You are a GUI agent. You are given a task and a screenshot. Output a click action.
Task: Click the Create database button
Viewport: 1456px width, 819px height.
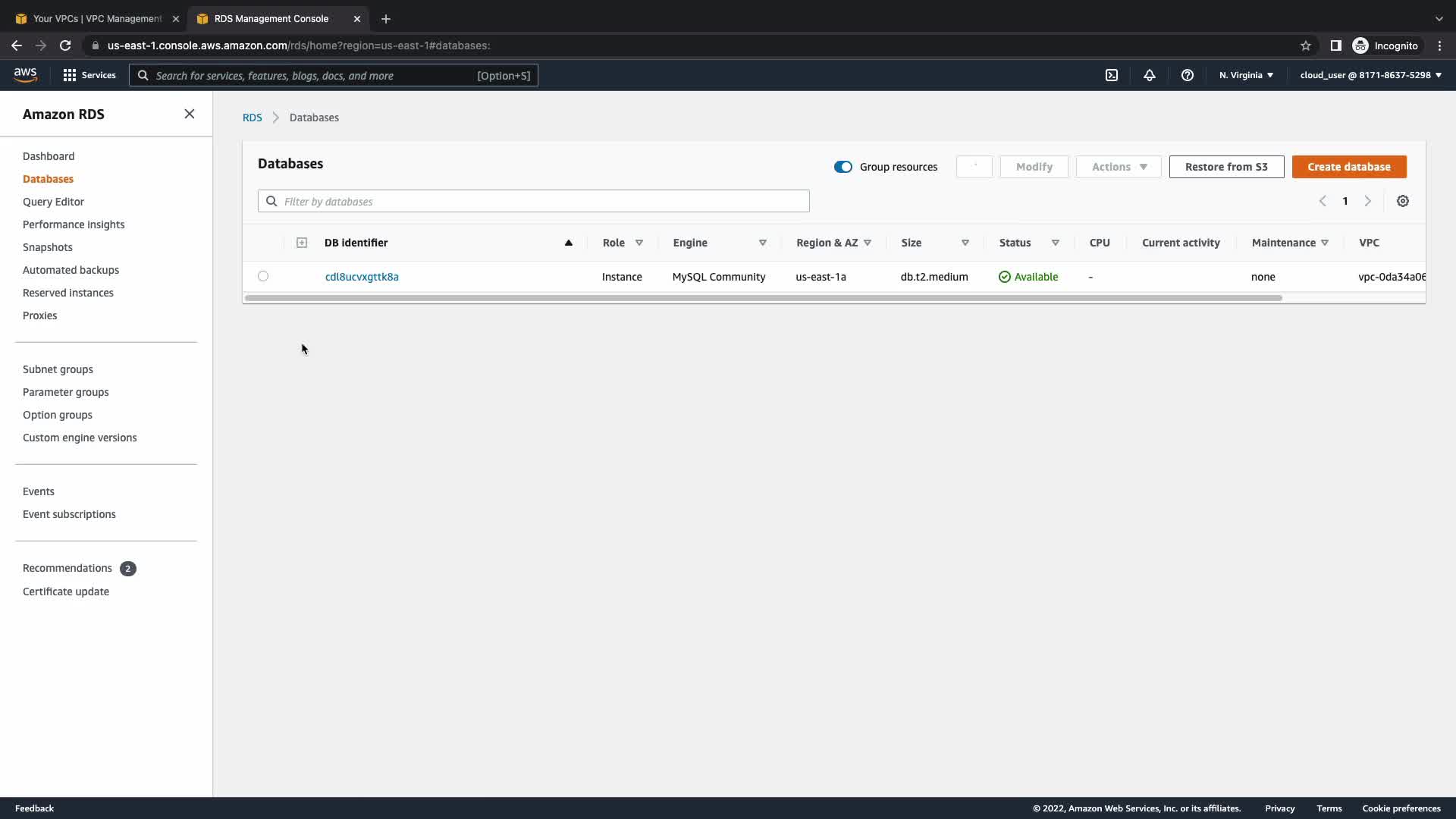1348,167
